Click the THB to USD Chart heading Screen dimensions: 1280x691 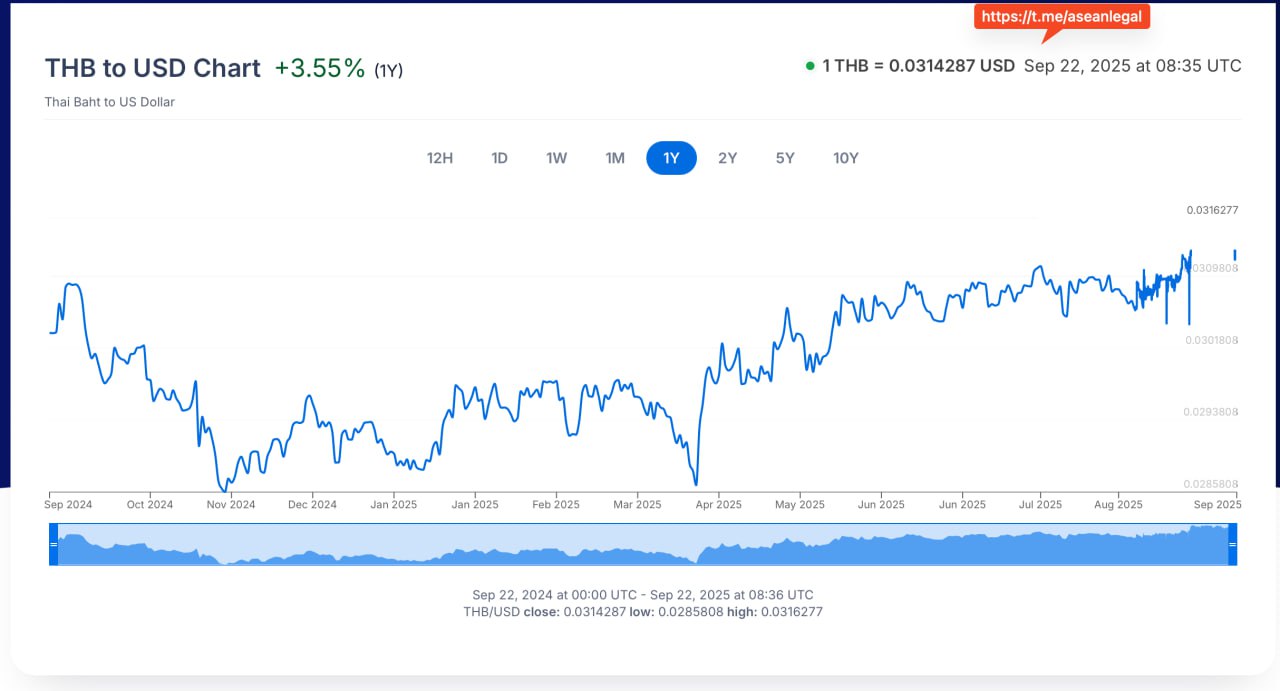(153, 68)
